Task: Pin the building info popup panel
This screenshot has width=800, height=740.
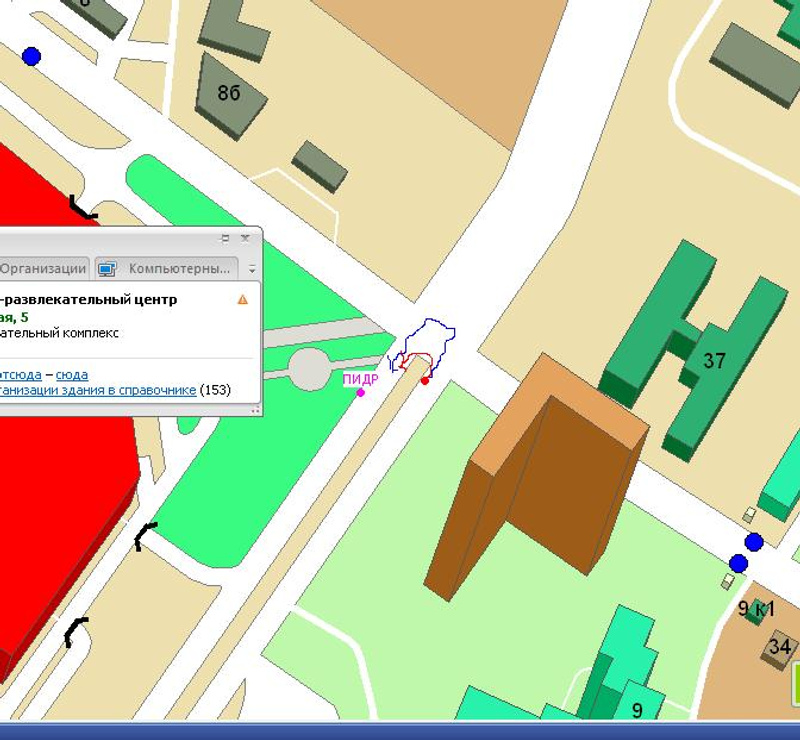Action: [x=225, y=238]
